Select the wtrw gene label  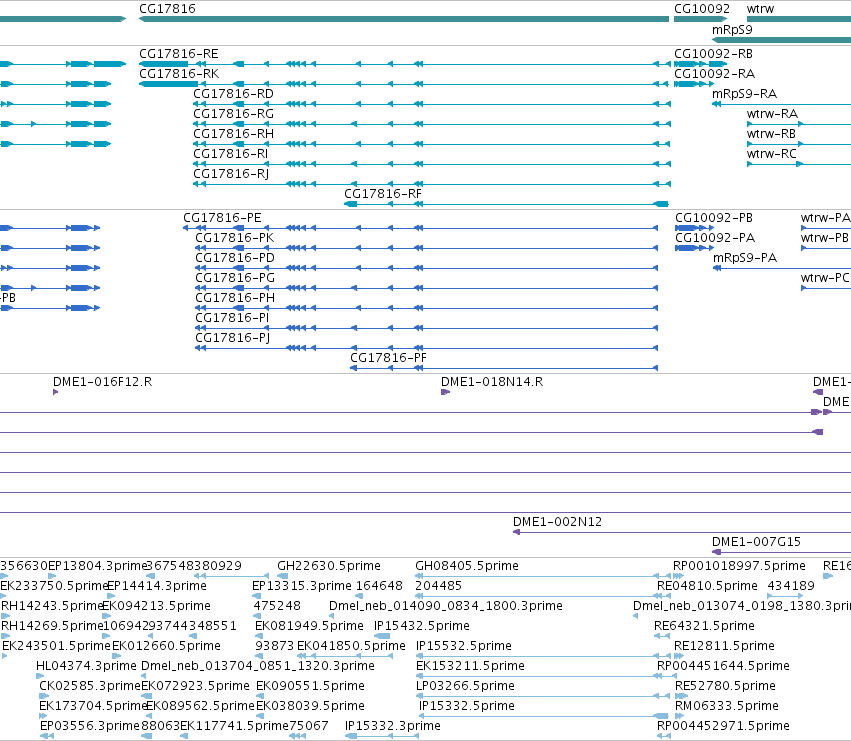760,9
